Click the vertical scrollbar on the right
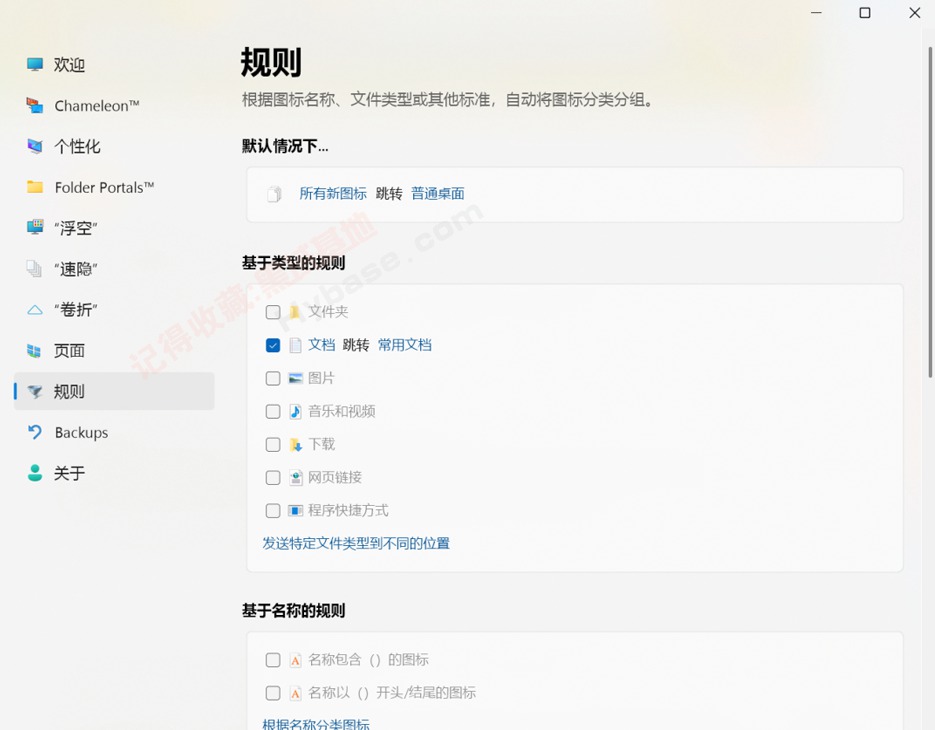935x730 pixels. click(x=929, y=200)
